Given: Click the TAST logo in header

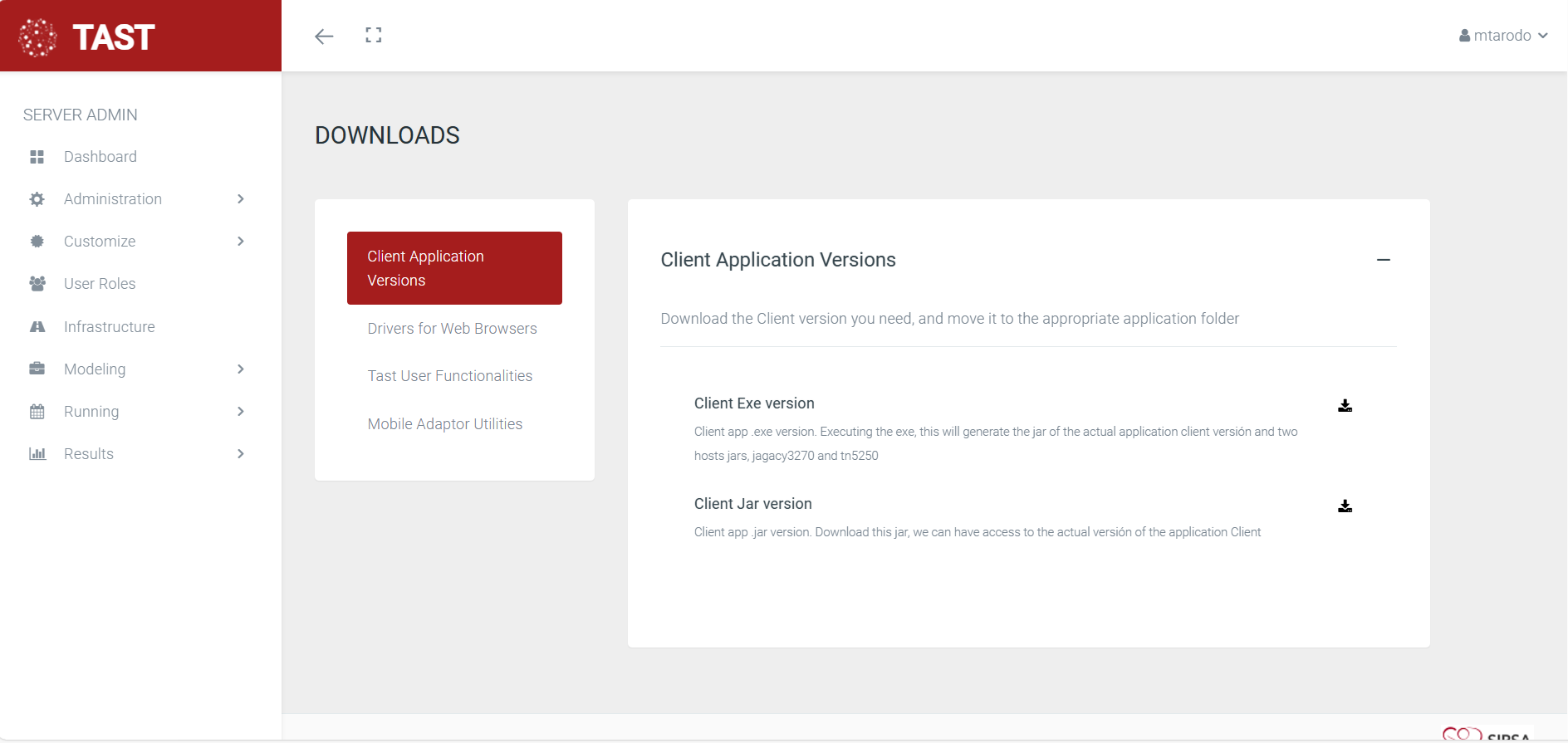Looking at the screenshot, I should pos(87,37).
